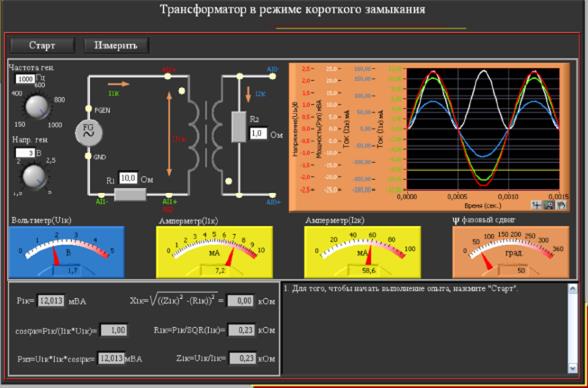The image size is (588, 388).
Task: Click the FGEN terminal node
Action: tap(88, 109)
